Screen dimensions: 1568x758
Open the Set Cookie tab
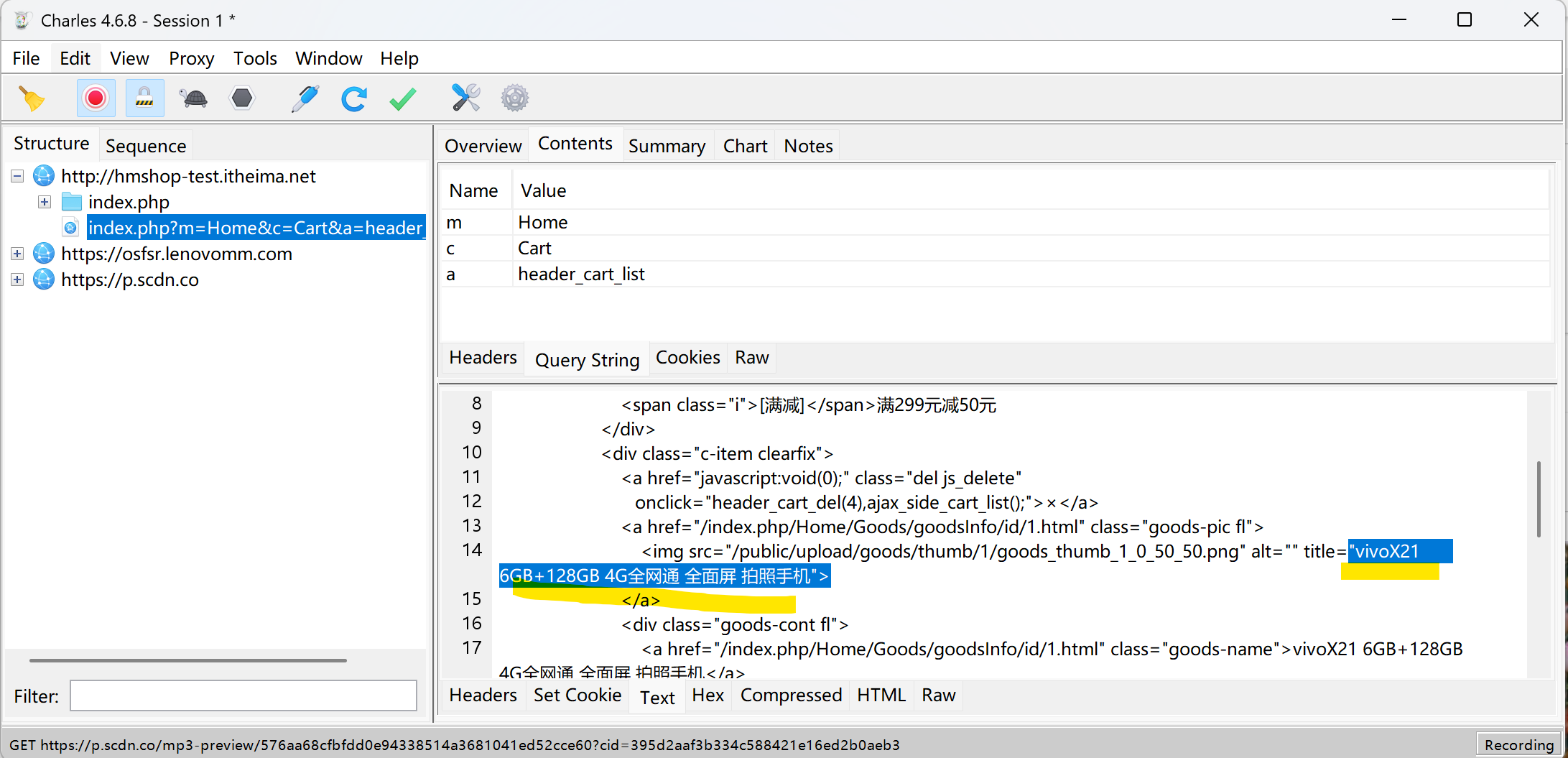[x=577, y=695]
